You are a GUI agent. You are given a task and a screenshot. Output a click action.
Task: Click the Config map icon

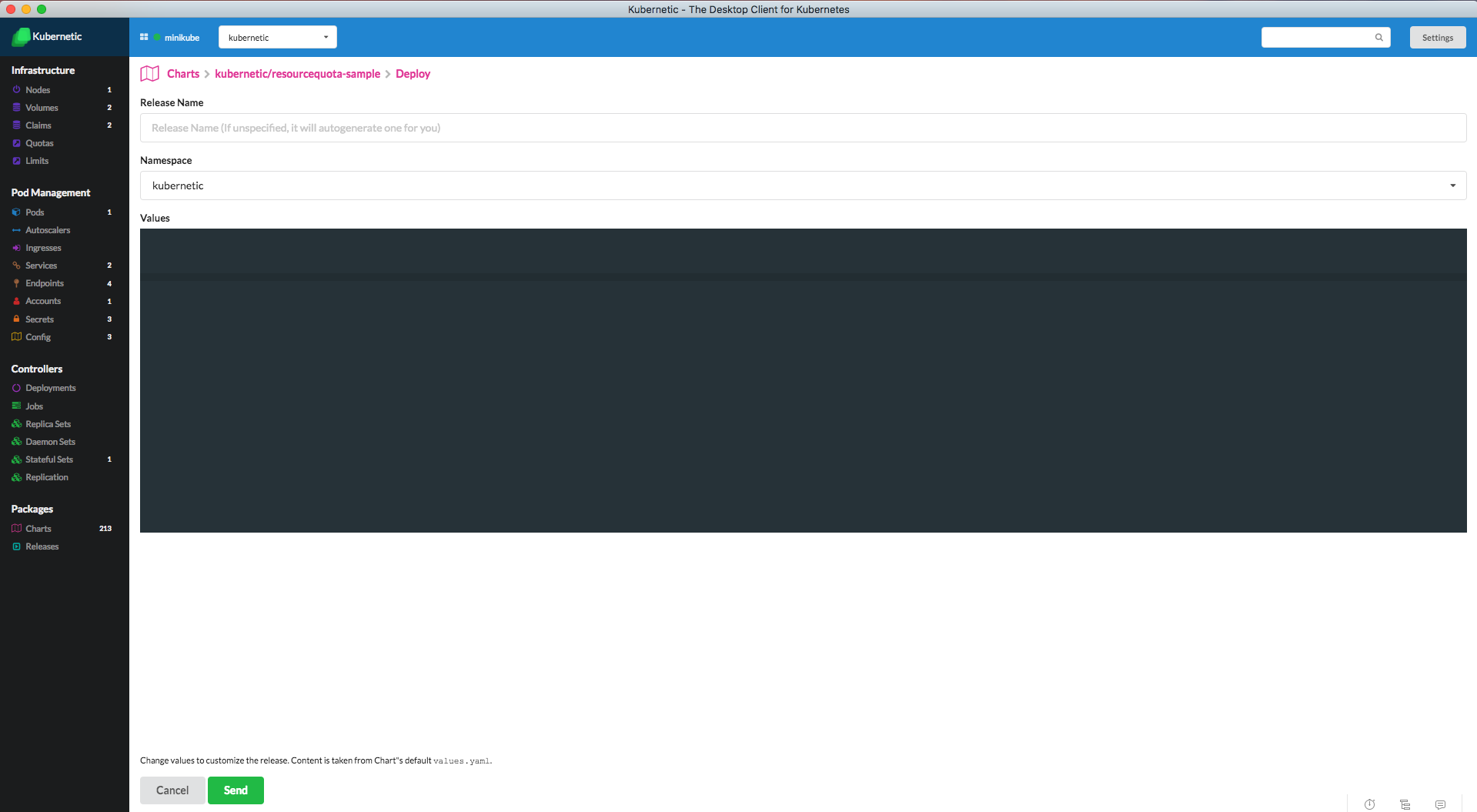[x=16, y=336]
